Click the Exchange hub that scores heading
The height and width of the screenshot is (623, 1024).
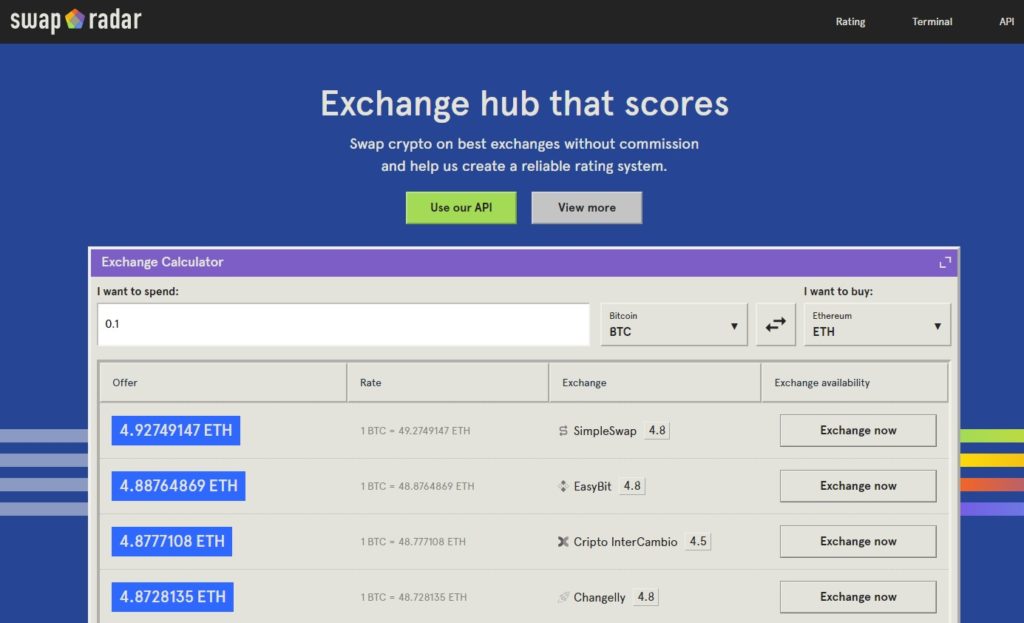click(524, 103)
